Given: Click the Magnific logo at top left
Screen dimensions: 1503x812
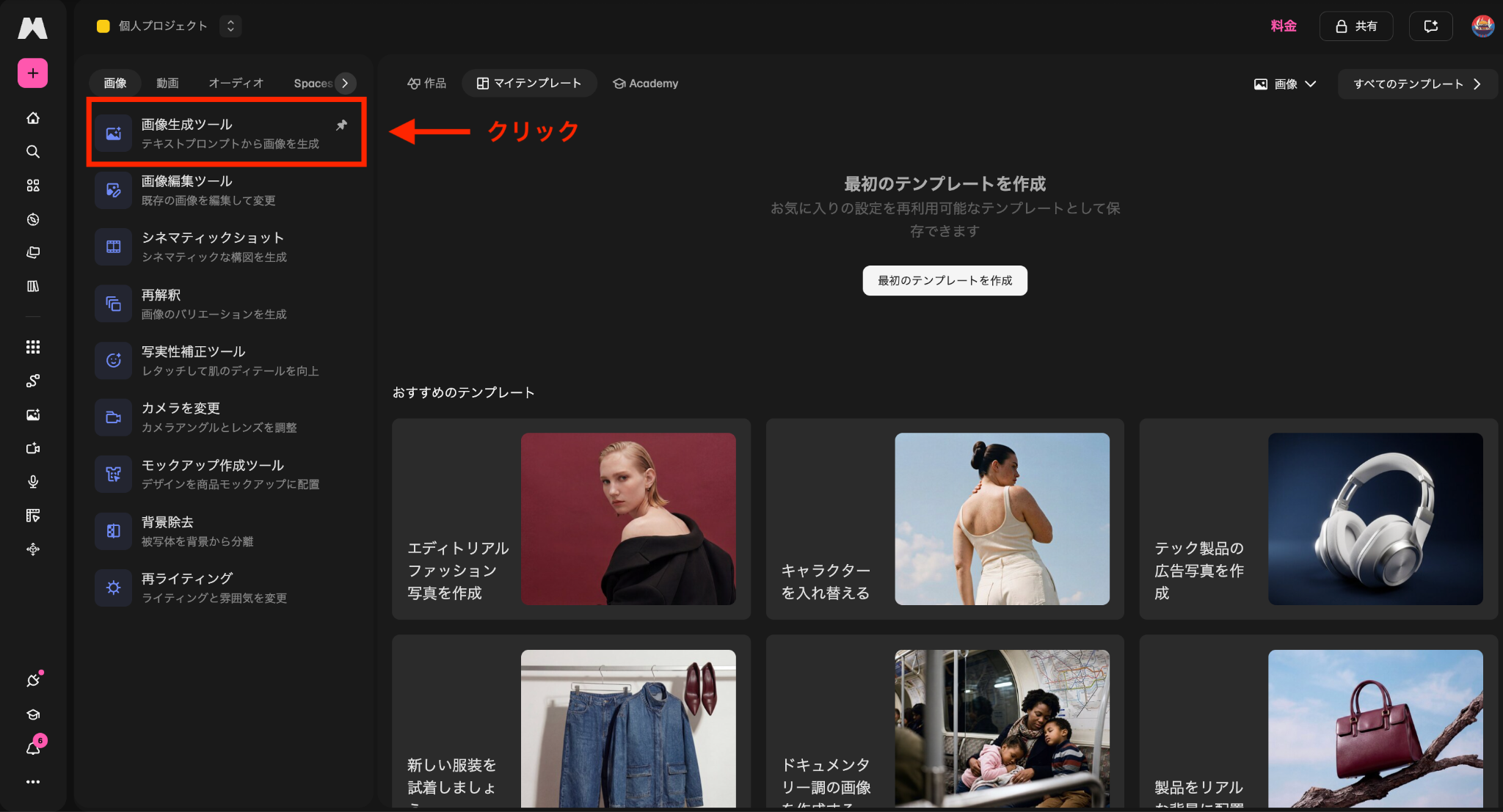Looking at the screenshot, I should pos(33,28).
